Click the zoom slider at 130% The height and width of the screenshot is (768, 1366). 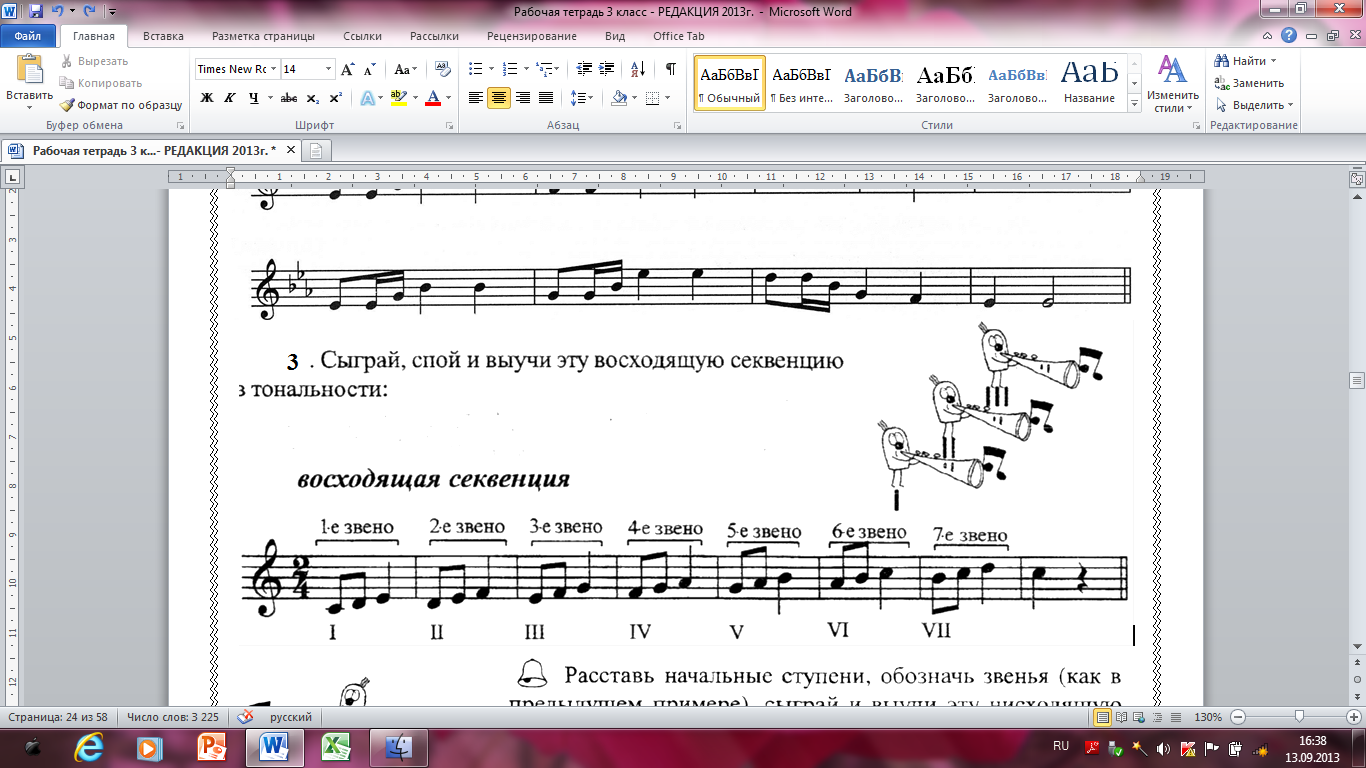pos(1298,717)
